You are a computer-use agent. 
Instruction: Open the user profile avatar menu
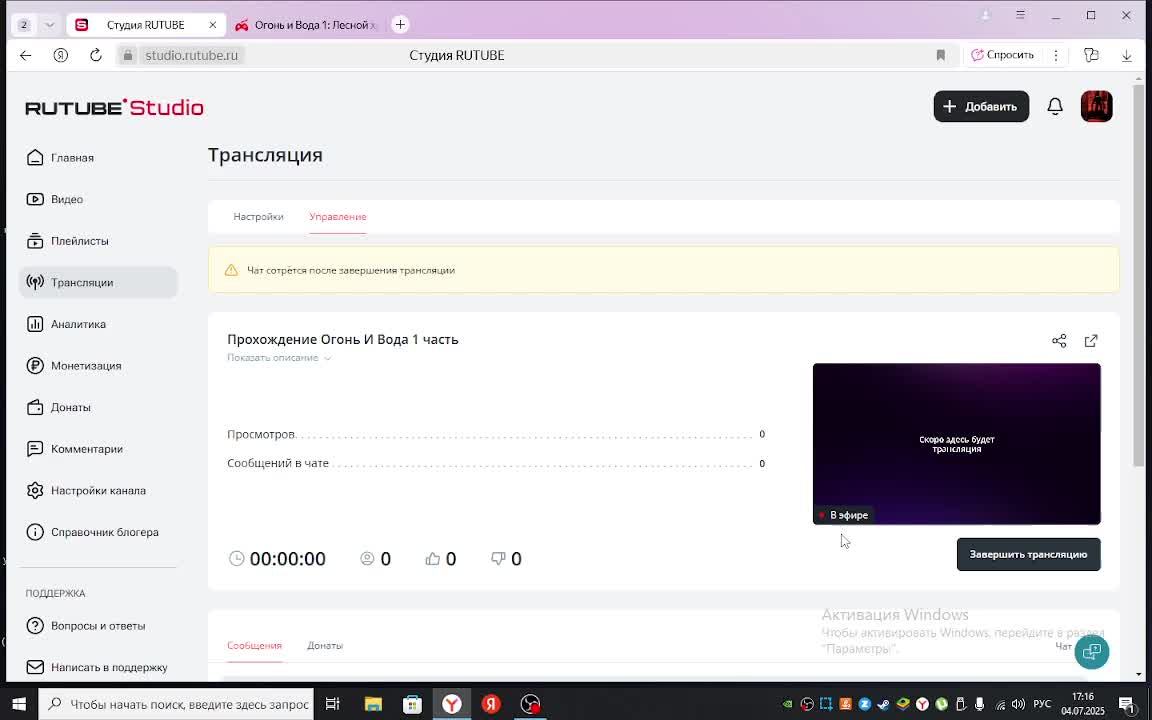pos(1096,107)
